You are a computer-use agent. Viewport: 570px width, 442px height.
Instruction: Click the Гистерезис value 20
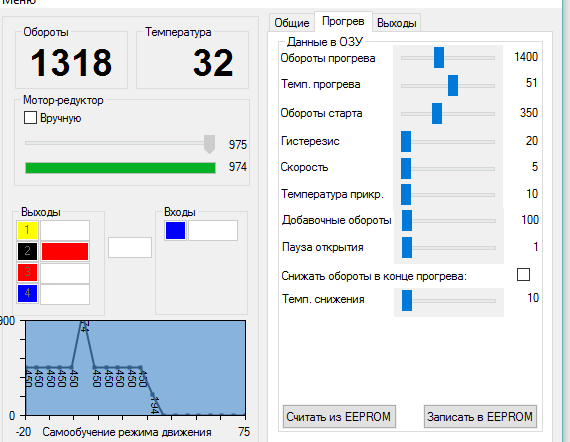tap(531, 141)
